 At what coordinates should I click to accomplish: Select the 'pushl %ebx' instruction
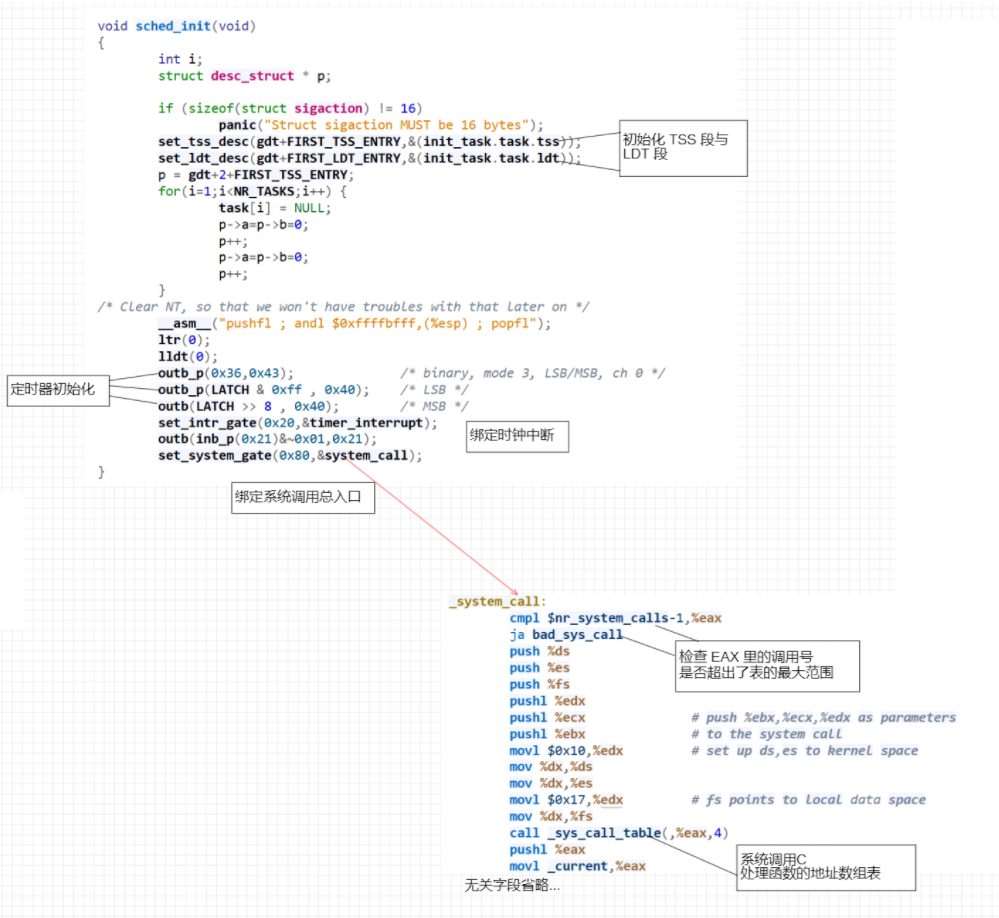point(547,734)
